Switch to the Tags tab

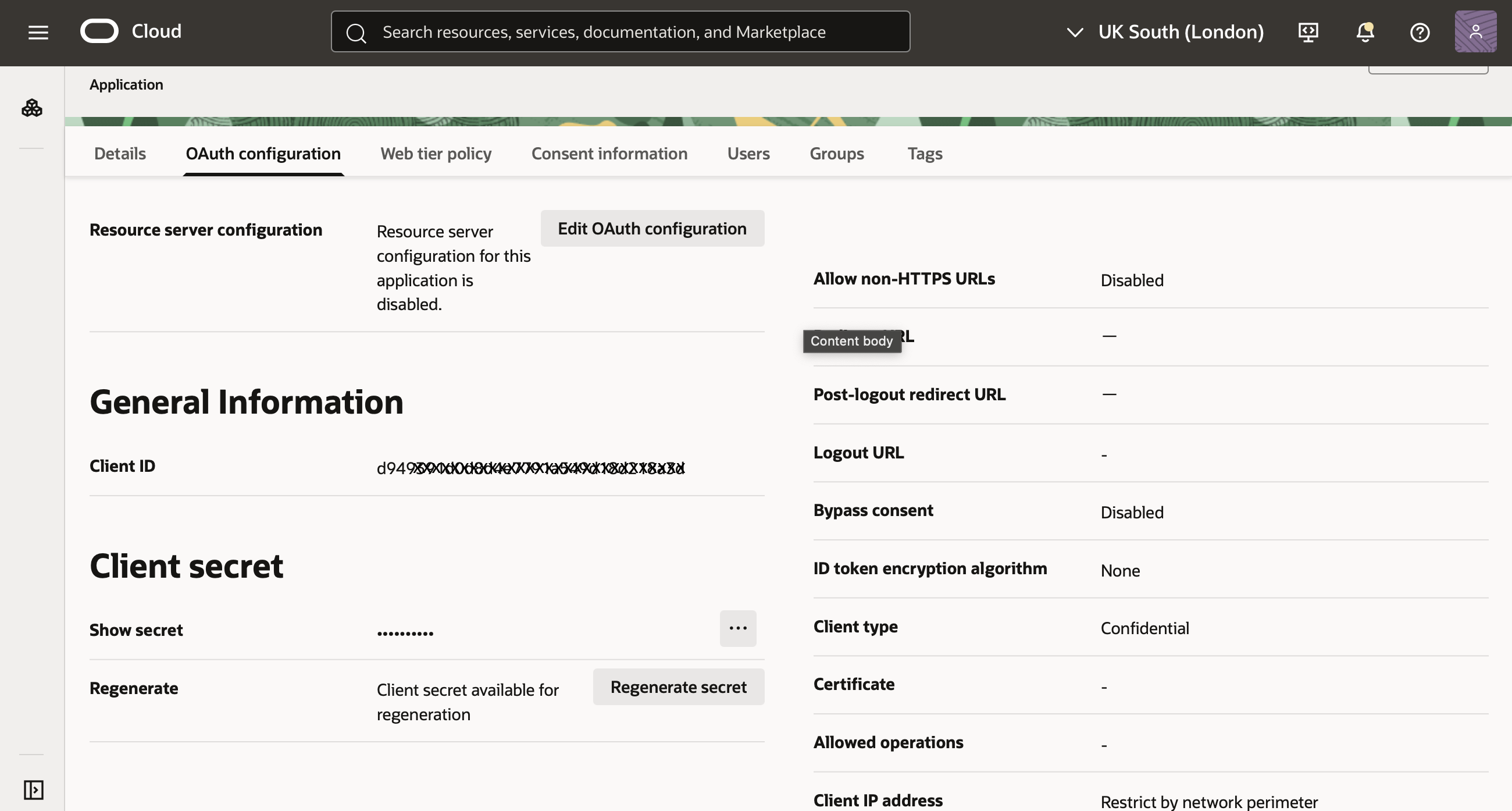[x=925, y=153]
